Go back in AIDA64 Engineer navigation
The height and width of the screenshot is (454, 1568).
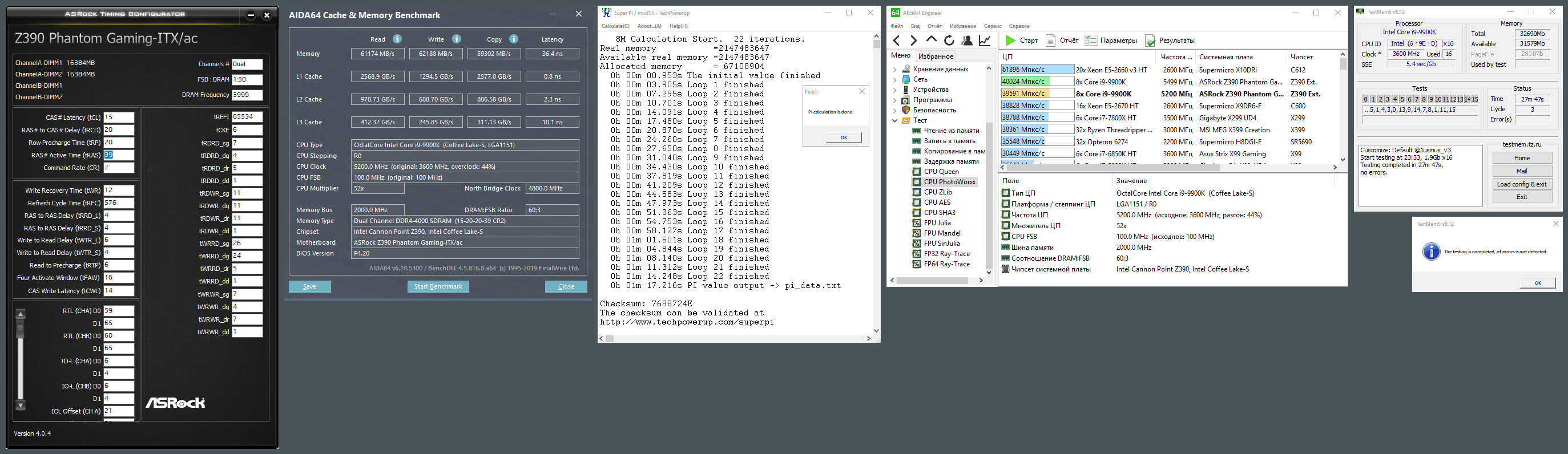coord(897,40)
